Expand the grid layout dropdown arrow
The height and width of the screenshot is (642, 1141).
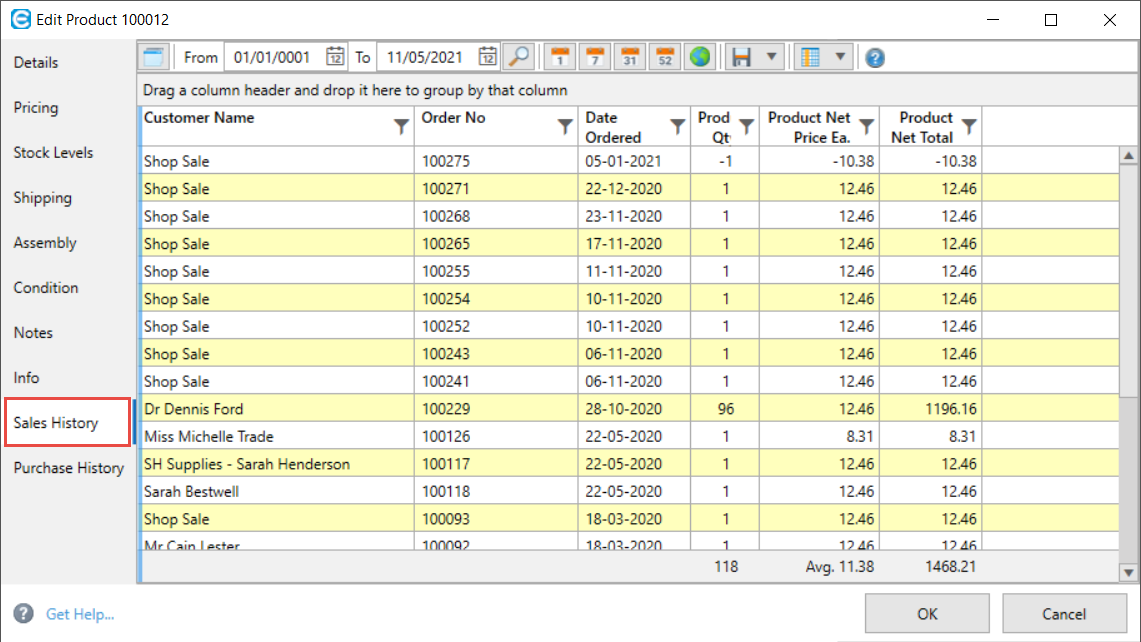840,57
